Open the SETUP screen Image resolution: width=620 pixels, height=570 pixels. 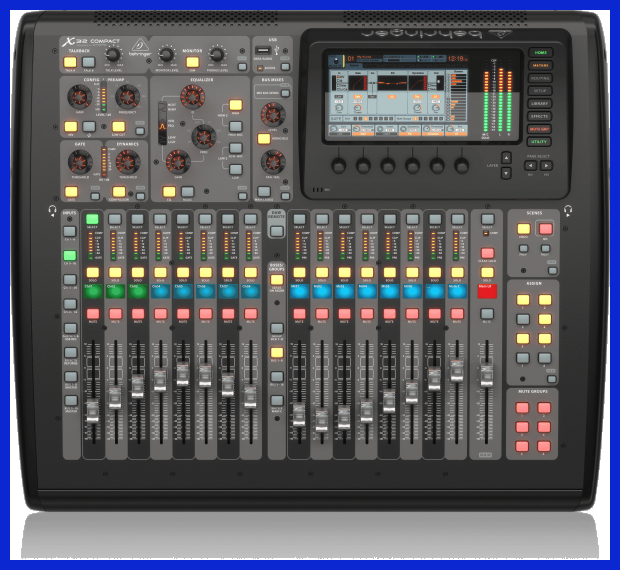tap(540, 91)
